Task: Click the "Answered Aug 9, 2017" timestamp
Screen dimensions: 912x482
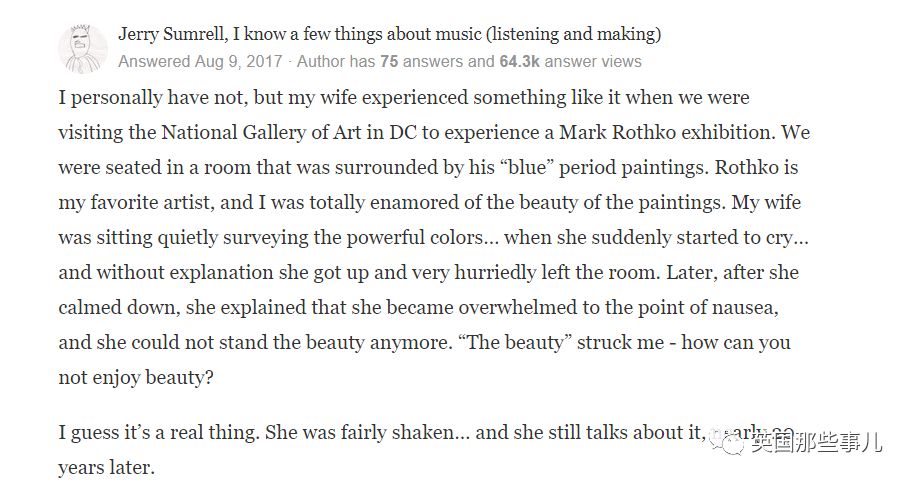Action: 200,61
